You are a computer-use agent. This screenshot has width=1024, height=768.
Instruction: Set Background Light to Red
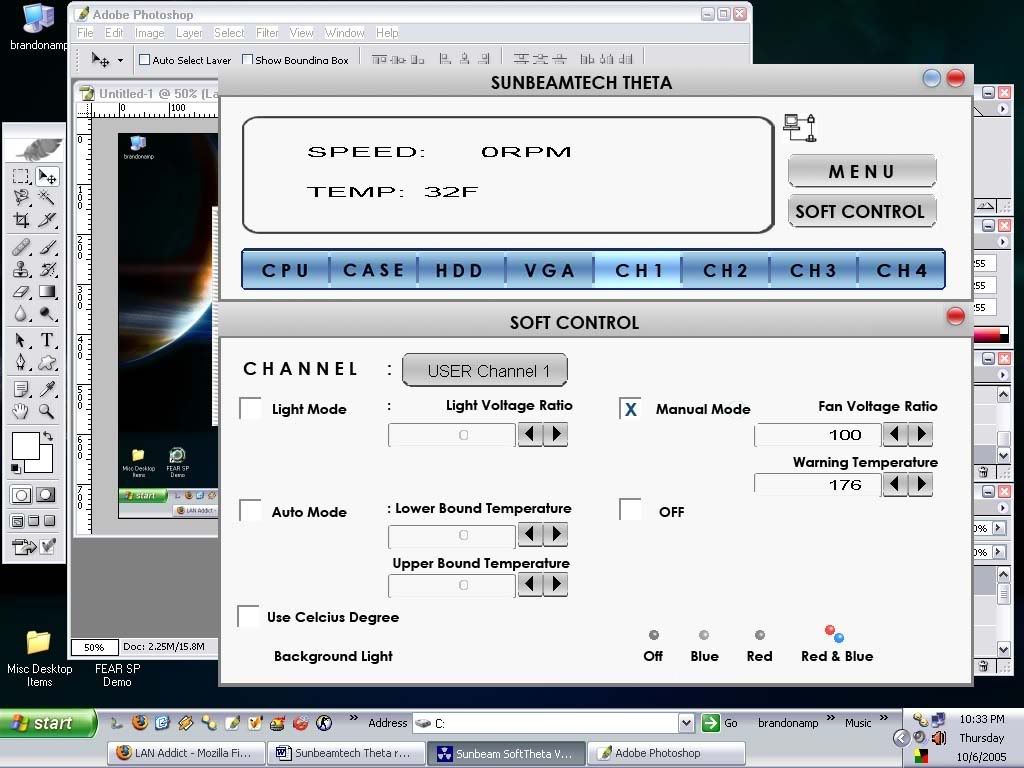(x=760, y=635)
